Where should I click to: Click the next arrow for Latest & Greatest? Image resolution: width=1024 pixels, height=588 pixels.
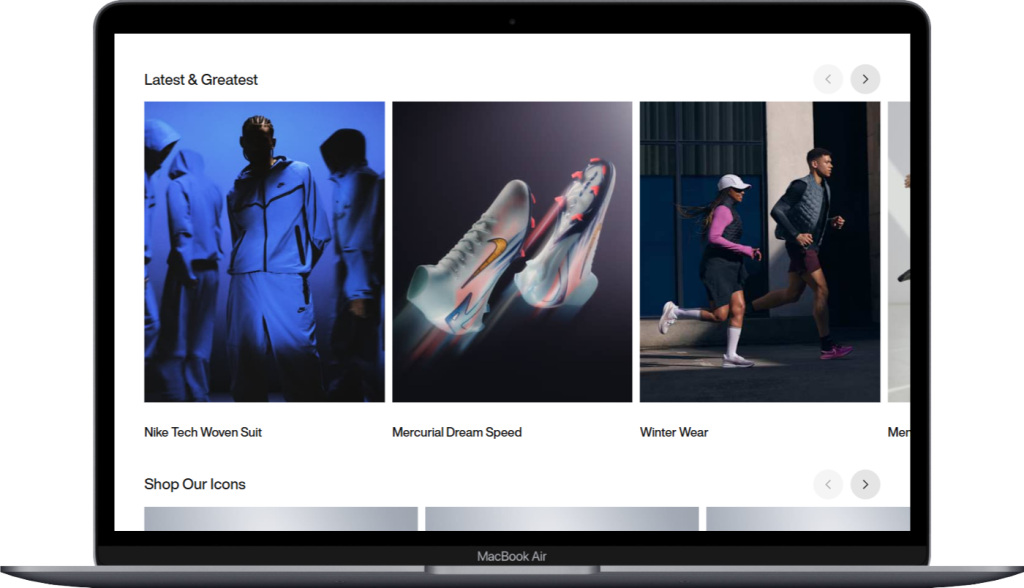(x=865, y=79)
